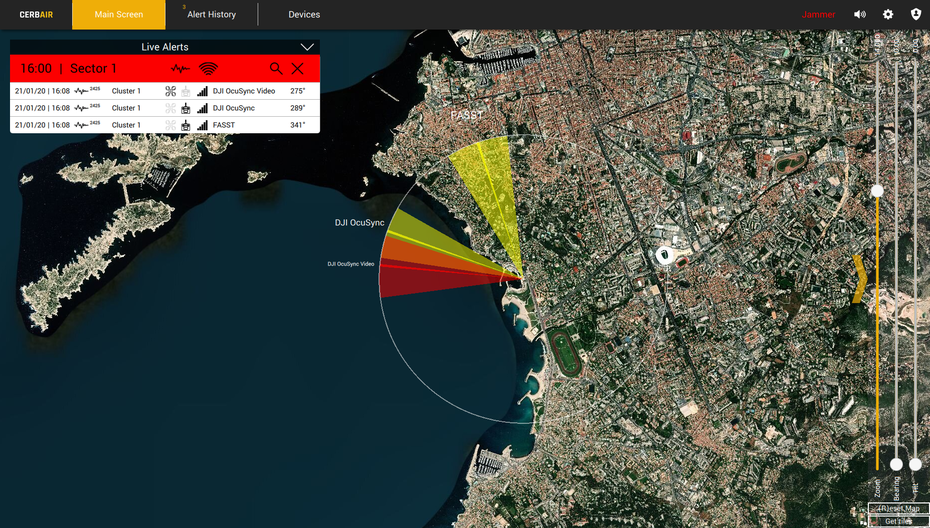Click the 275° bearing value
This screenshot has height=528, width=930.
297,91
